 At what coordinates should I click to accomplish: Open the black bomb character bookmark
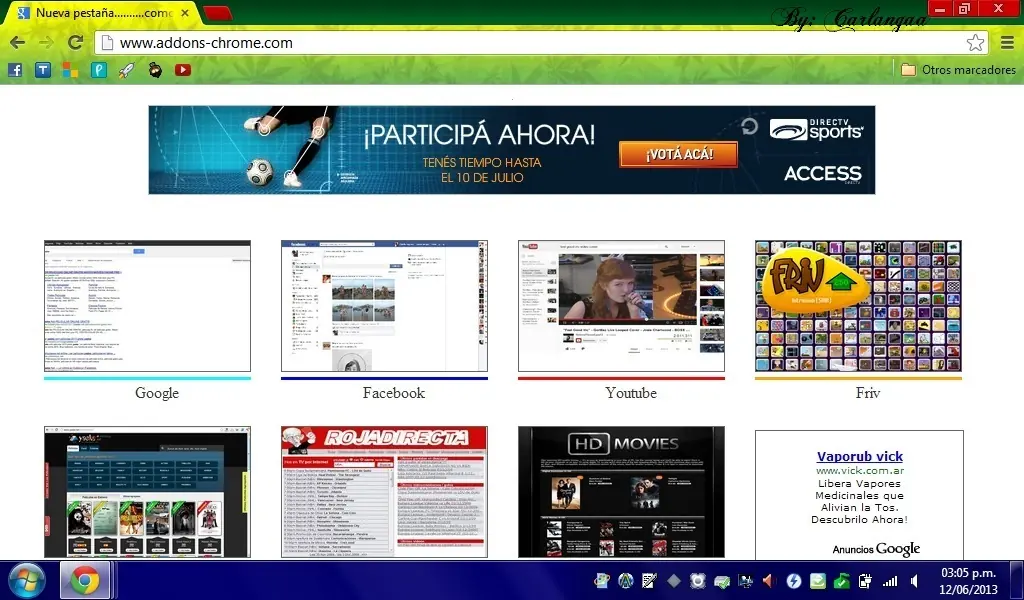click(155, 70)
